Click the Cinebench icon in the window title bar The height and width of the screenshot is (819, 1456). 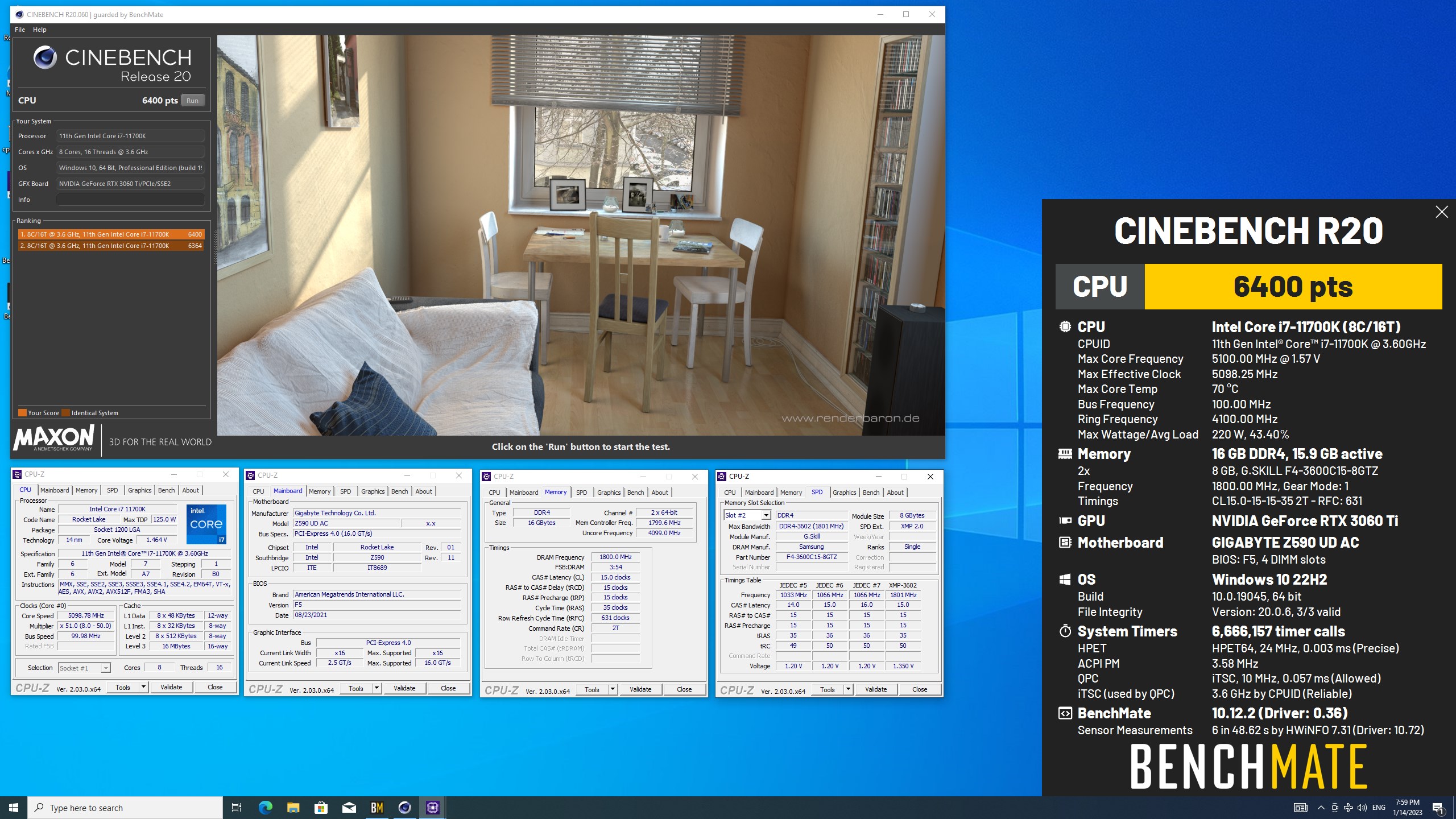click(x=19, y=14)
